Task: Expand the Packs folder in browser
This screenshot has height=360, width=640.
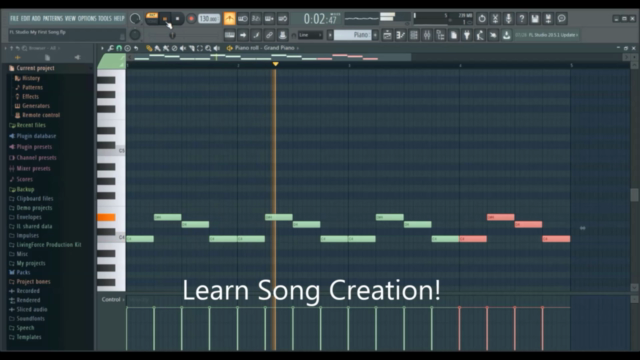Action: pos(23,272)
